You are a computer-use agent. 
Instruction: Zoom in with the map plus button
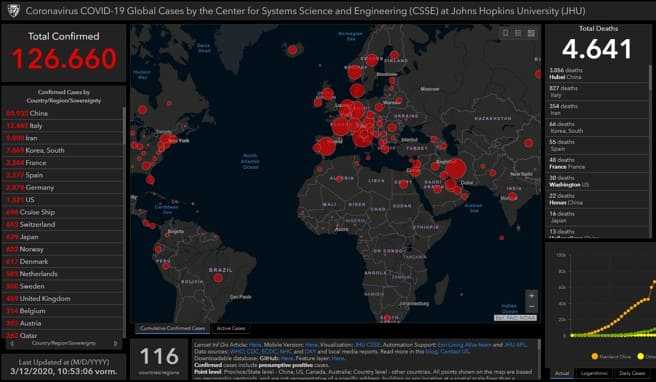pos(531,296)
